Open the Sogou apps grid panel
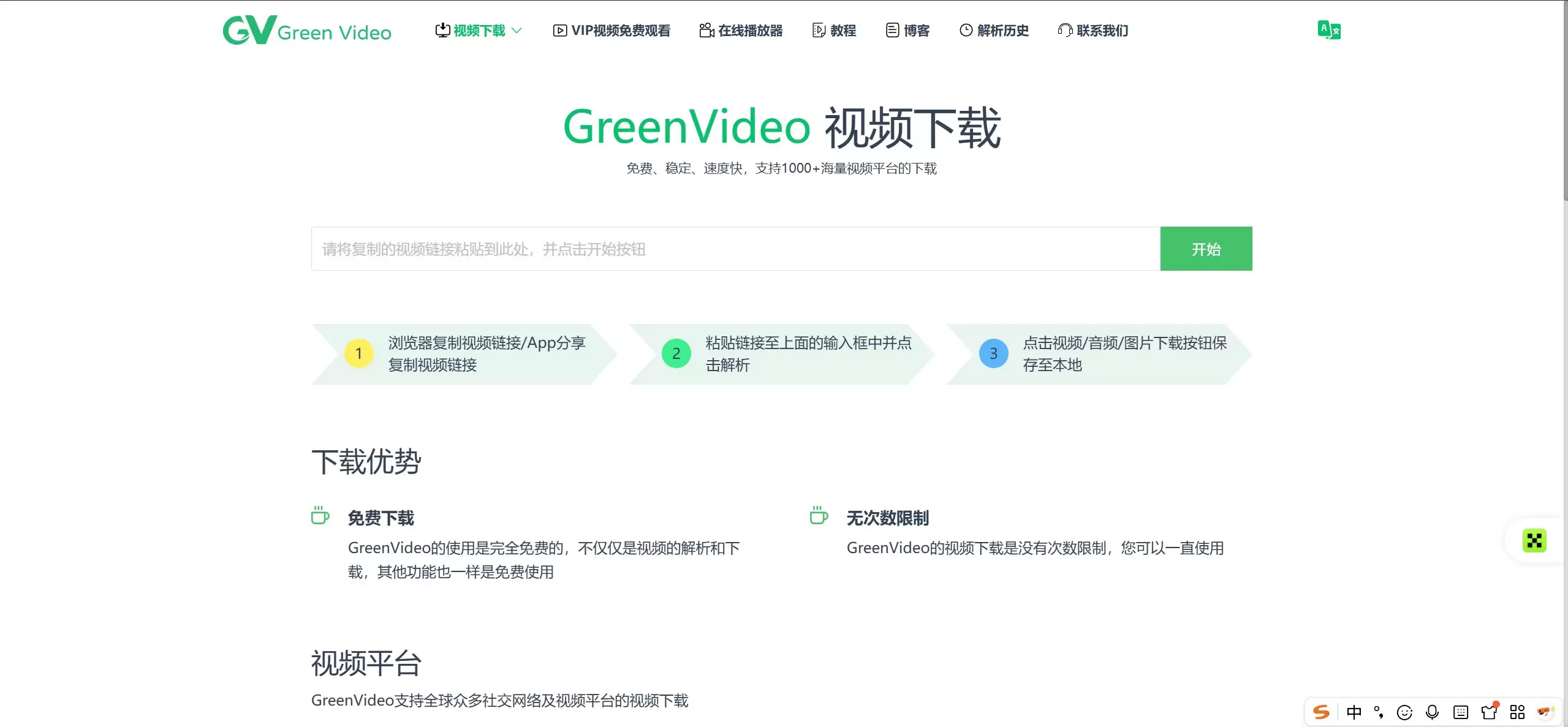 click(x=1517, y=712)
